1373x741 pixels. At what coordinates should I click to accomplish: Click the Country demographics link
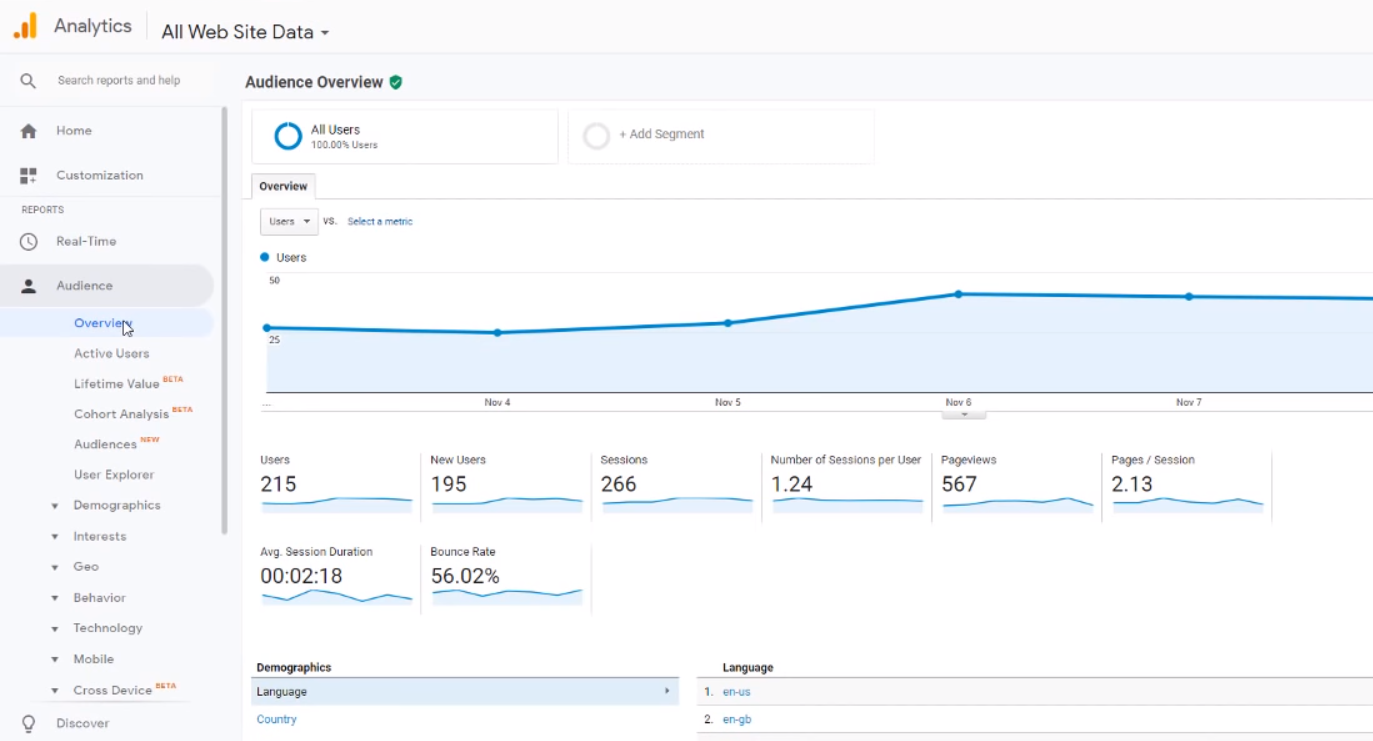click(x=277, y=719)
